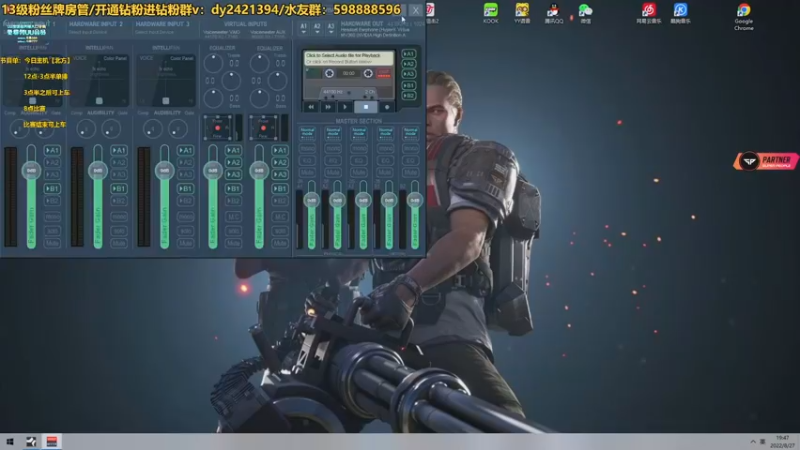Enable recorder output A3
The height and width of the screenshot is (450, 800).
coord(409,74)
